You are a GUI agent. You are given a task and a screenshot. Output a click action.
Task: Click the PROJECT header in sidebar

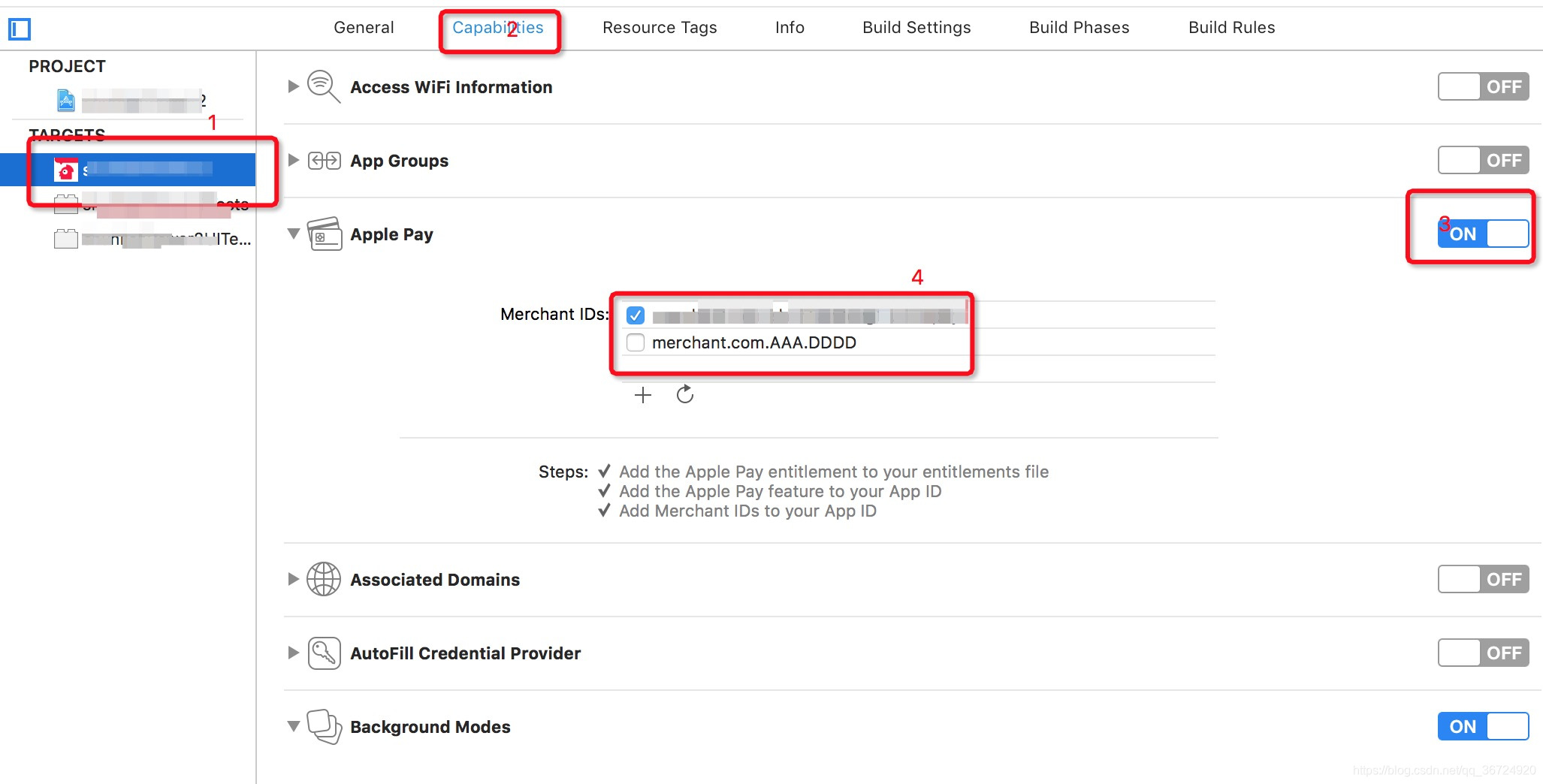67,66
